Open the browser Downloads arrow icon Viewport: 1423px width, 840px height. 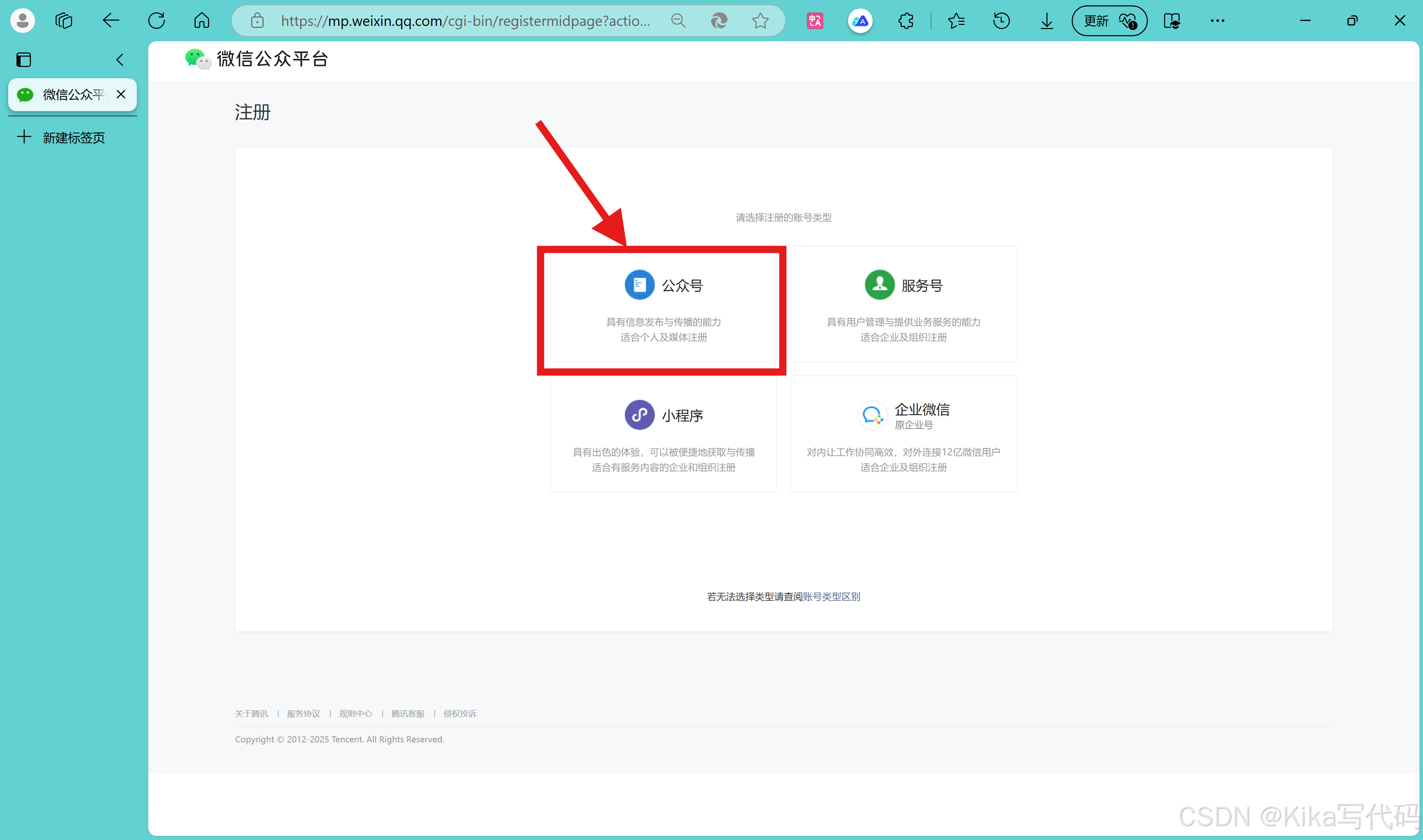pos(1047,21)
